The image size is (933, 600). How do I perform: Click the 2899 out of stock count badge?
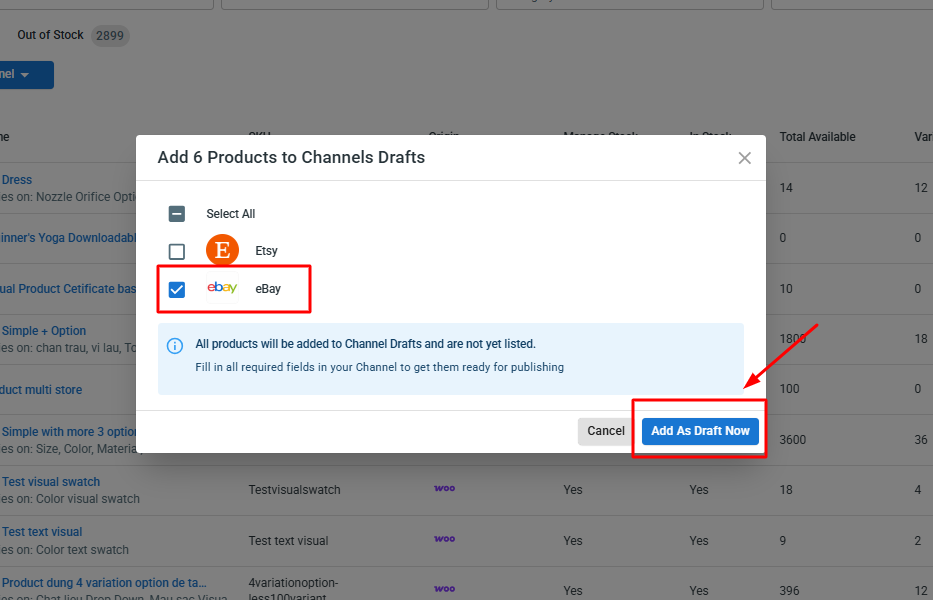coord(110,36)
